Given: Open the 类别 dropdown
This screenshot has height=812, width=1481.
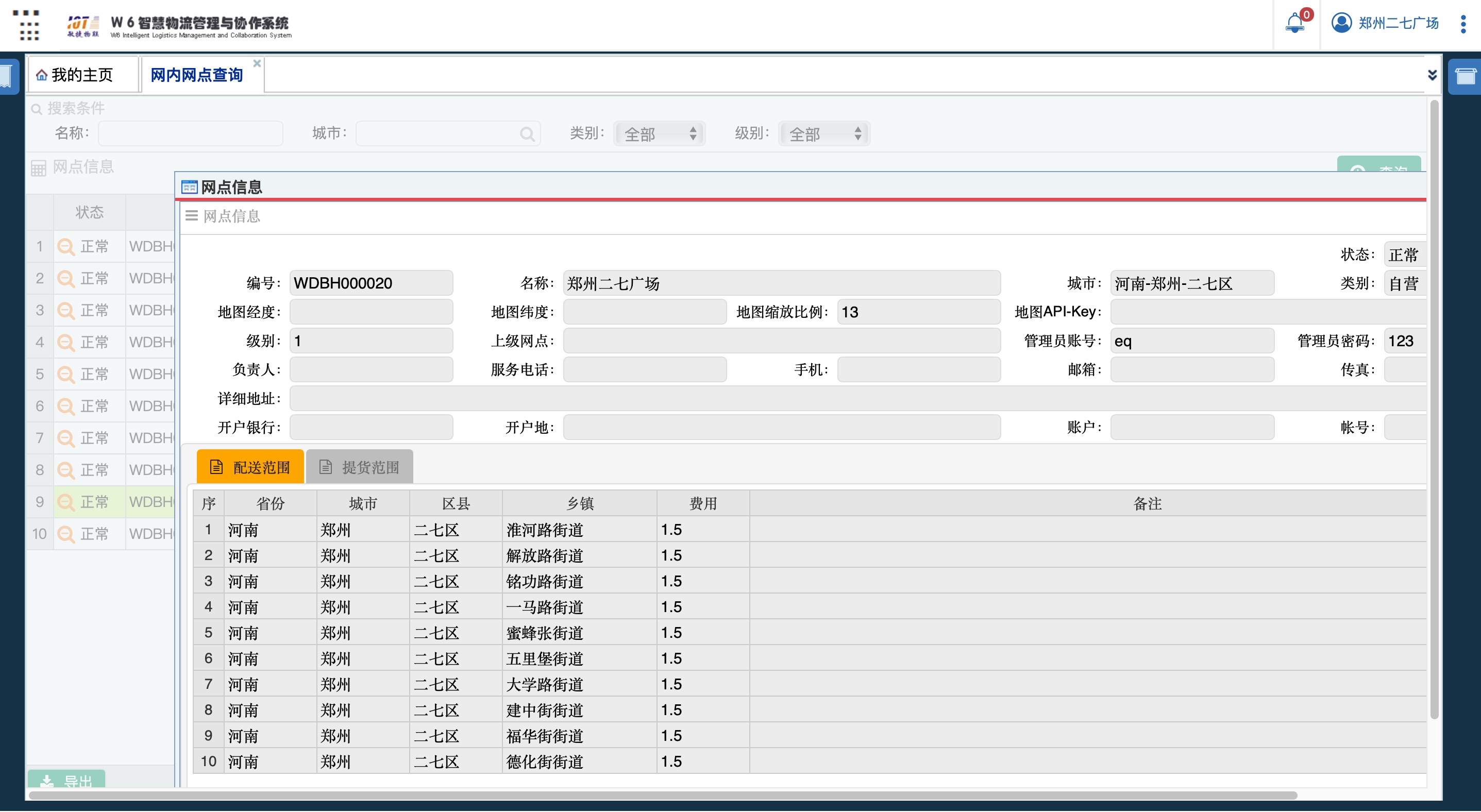Looking at the screenshot, I should (660, 134).
